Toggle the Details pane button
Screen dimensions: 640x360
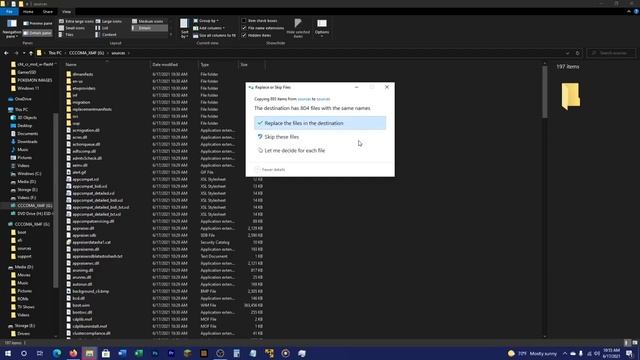[38, 33]
